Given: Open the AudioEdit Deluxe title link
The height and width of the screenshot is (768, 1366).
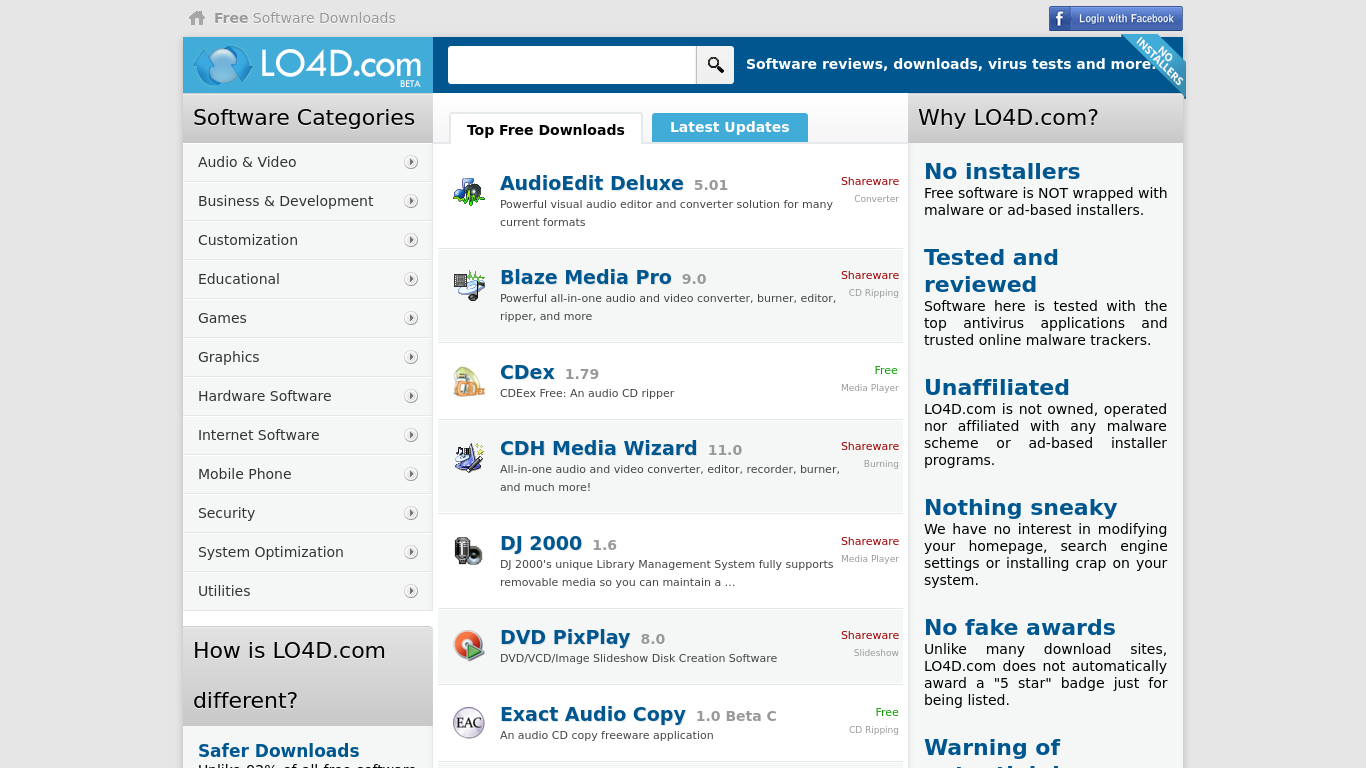Looking at the screenshot, I should coord(592,183).
